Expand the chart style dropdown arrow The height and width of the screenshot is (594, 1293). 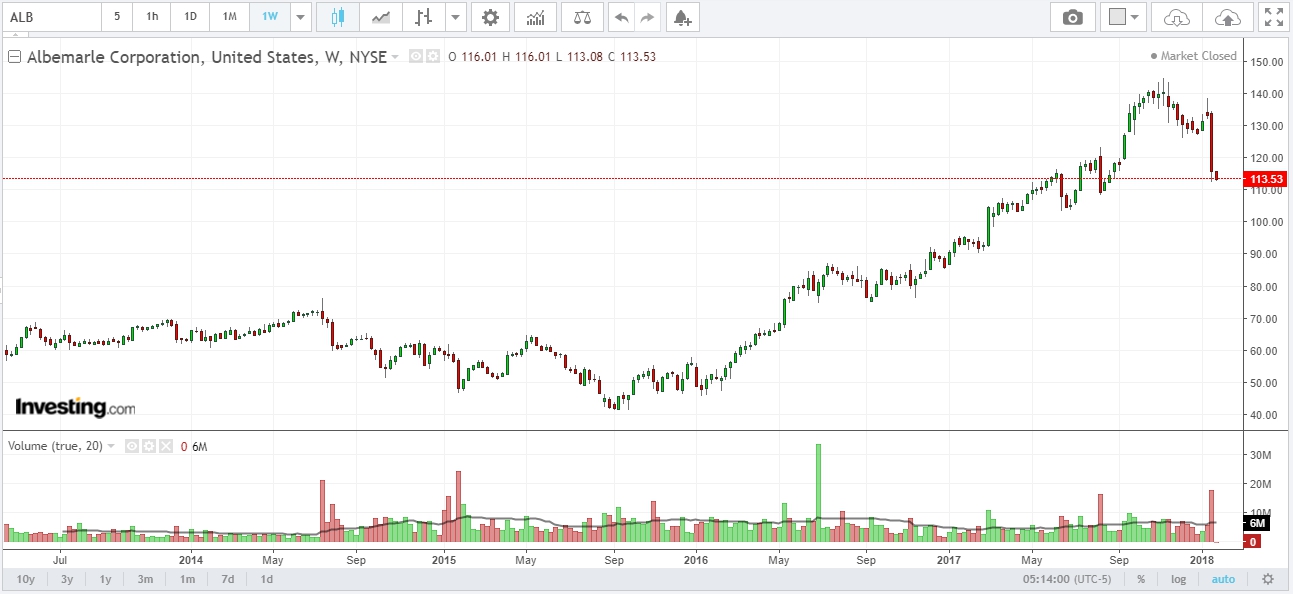(x=456, y=17)
